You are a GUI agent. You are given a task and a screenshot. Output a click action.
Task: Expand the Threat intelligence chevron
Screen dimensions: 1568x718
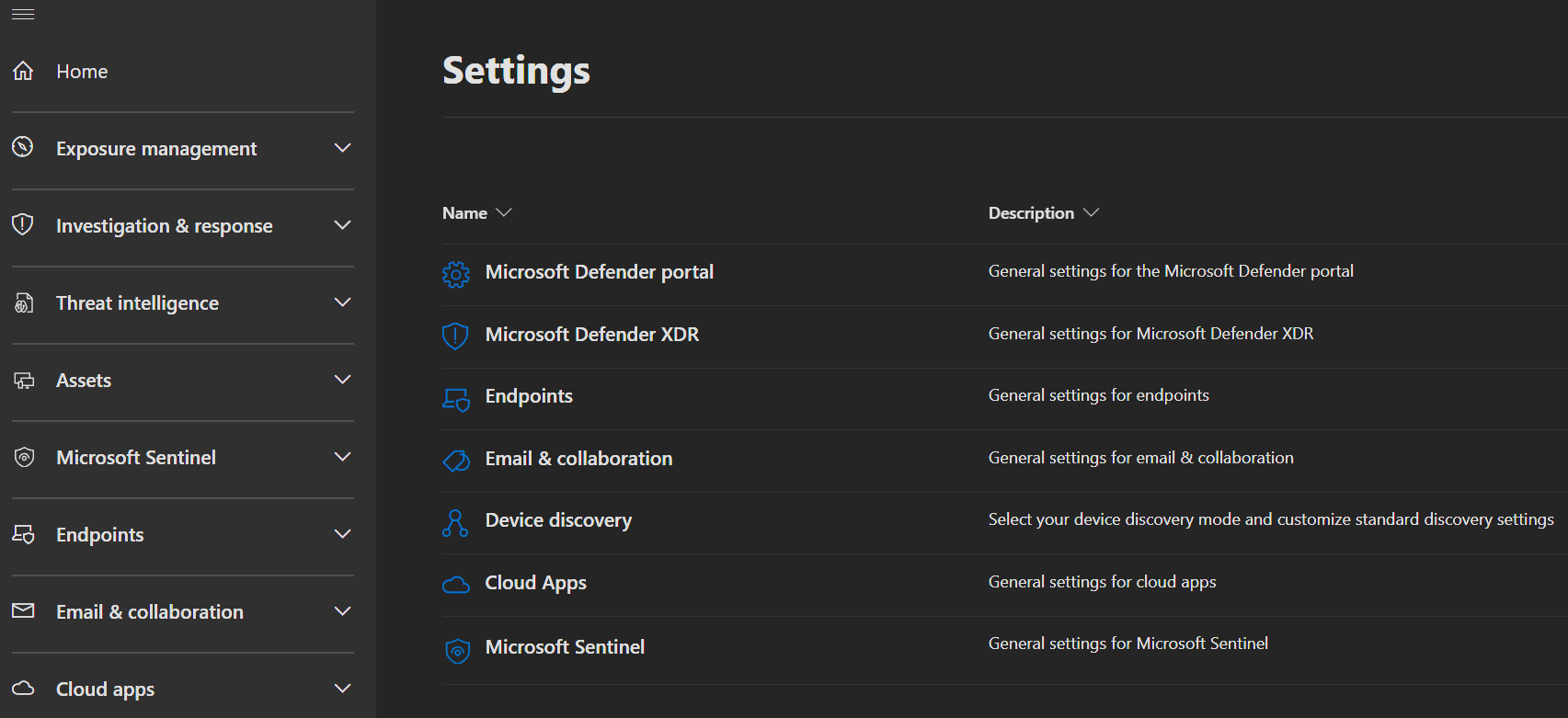(342, 302)
